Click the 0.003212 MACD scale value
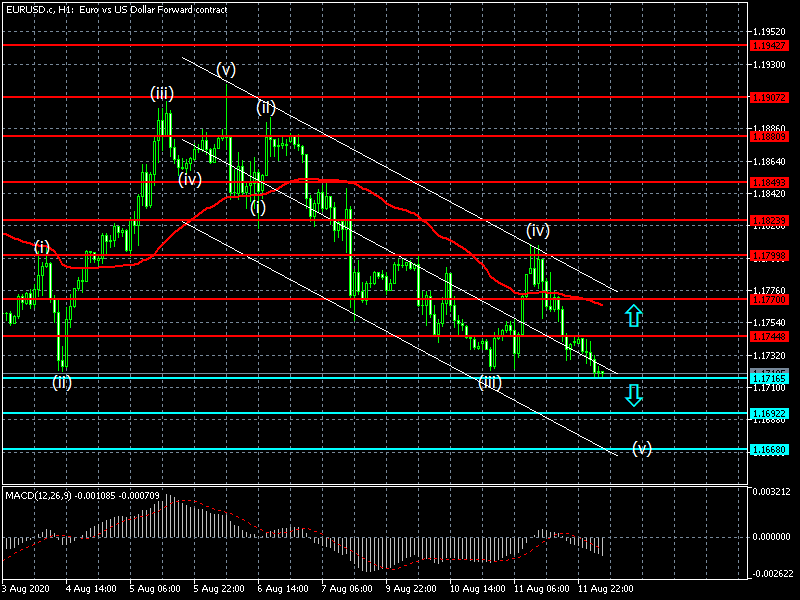 [771, 492]
